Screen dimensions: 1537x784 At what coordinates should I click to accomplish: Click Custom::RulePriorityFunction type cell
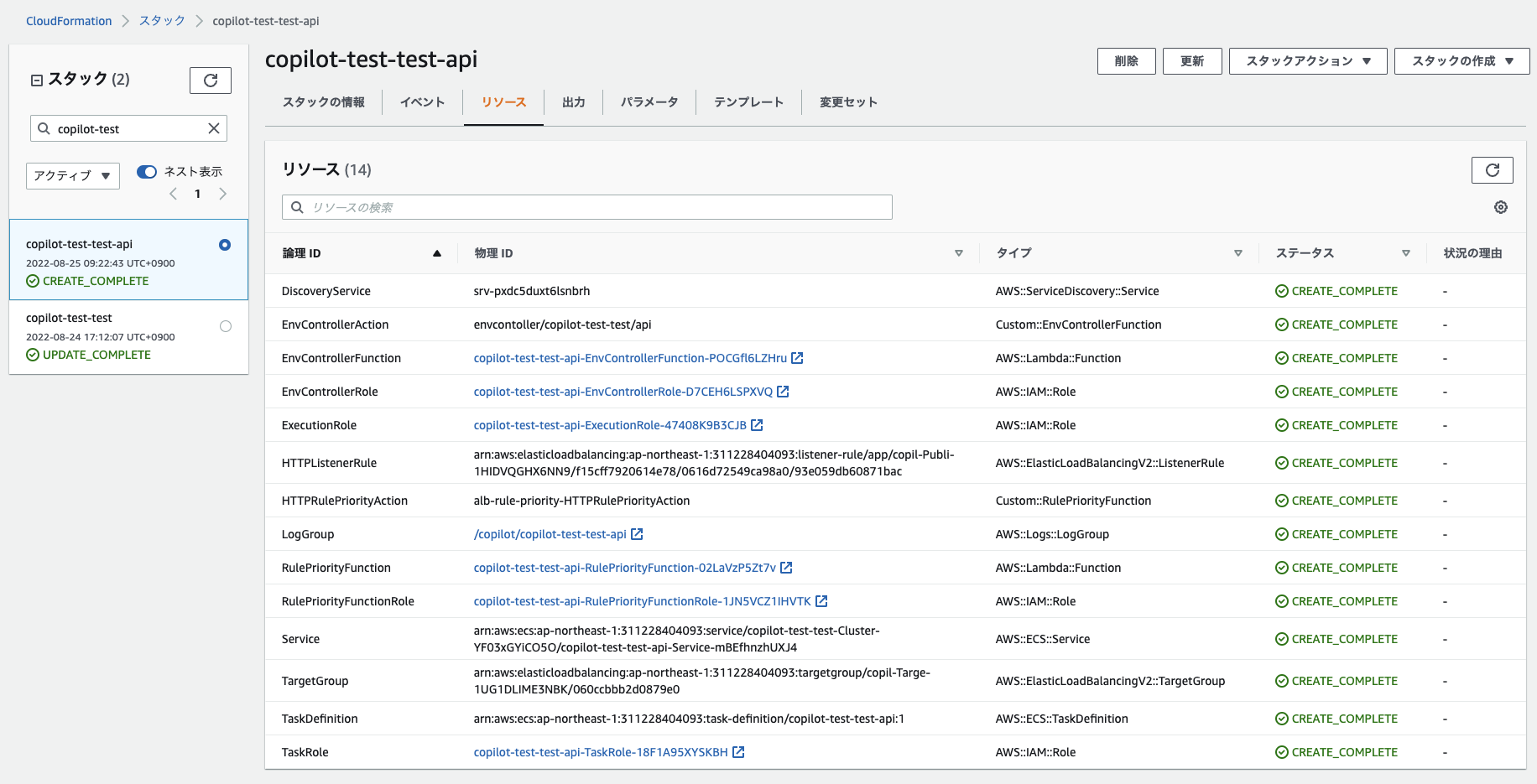point(1073,501)
